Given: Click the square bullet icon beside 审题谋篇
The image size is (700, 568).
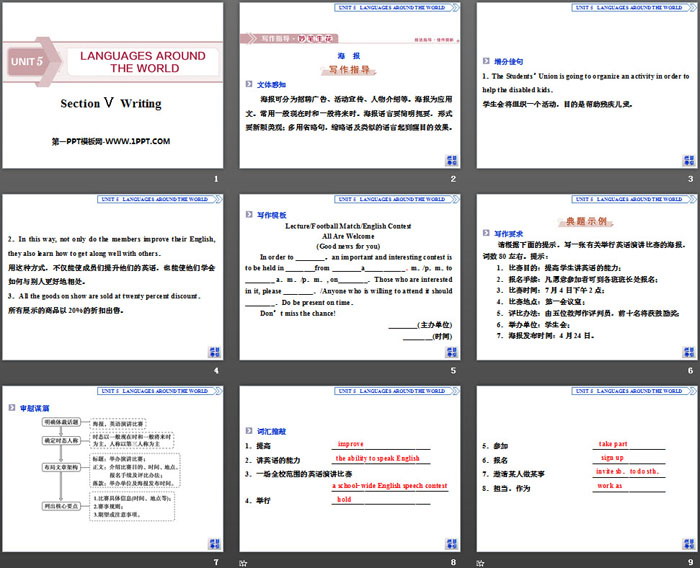Looking at the screenshot, I should (x=12, y=407).
